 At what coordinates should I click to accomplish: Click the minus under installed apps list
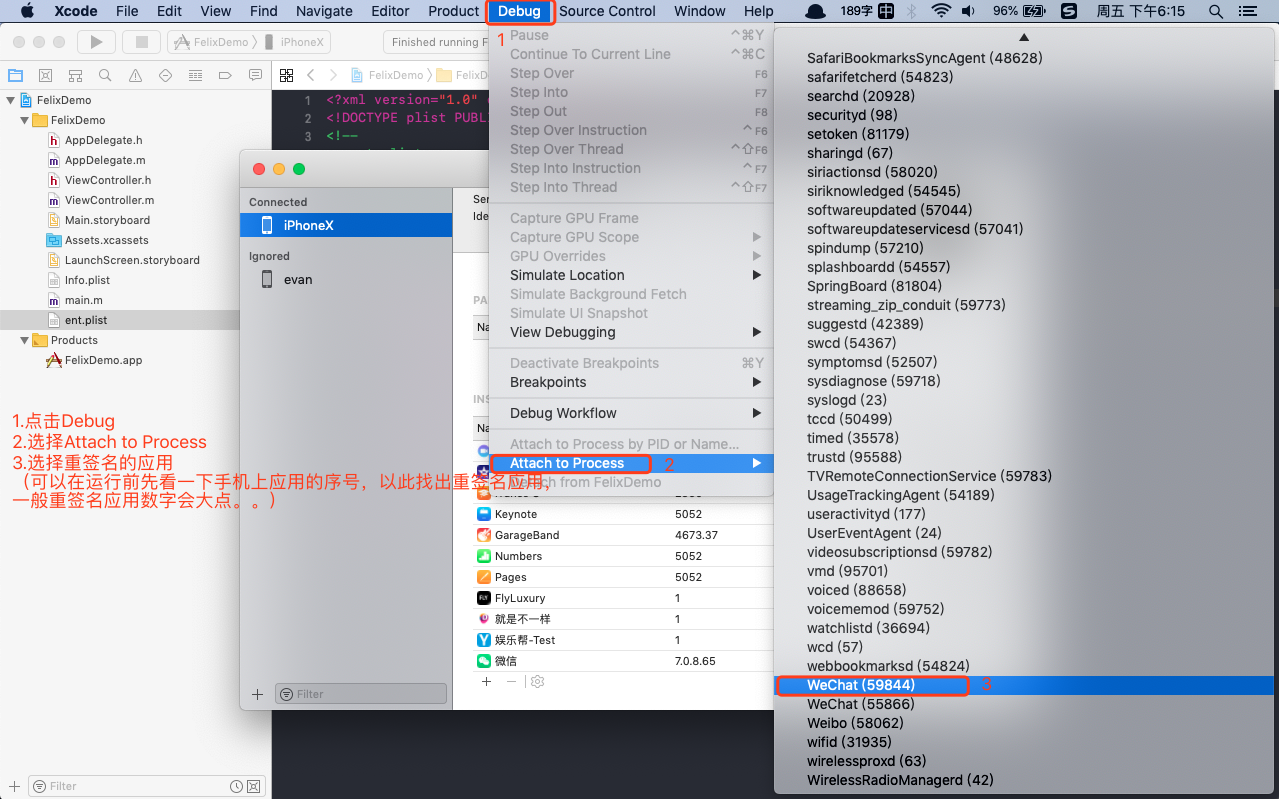pyautogui.click(x=511, y=681)
